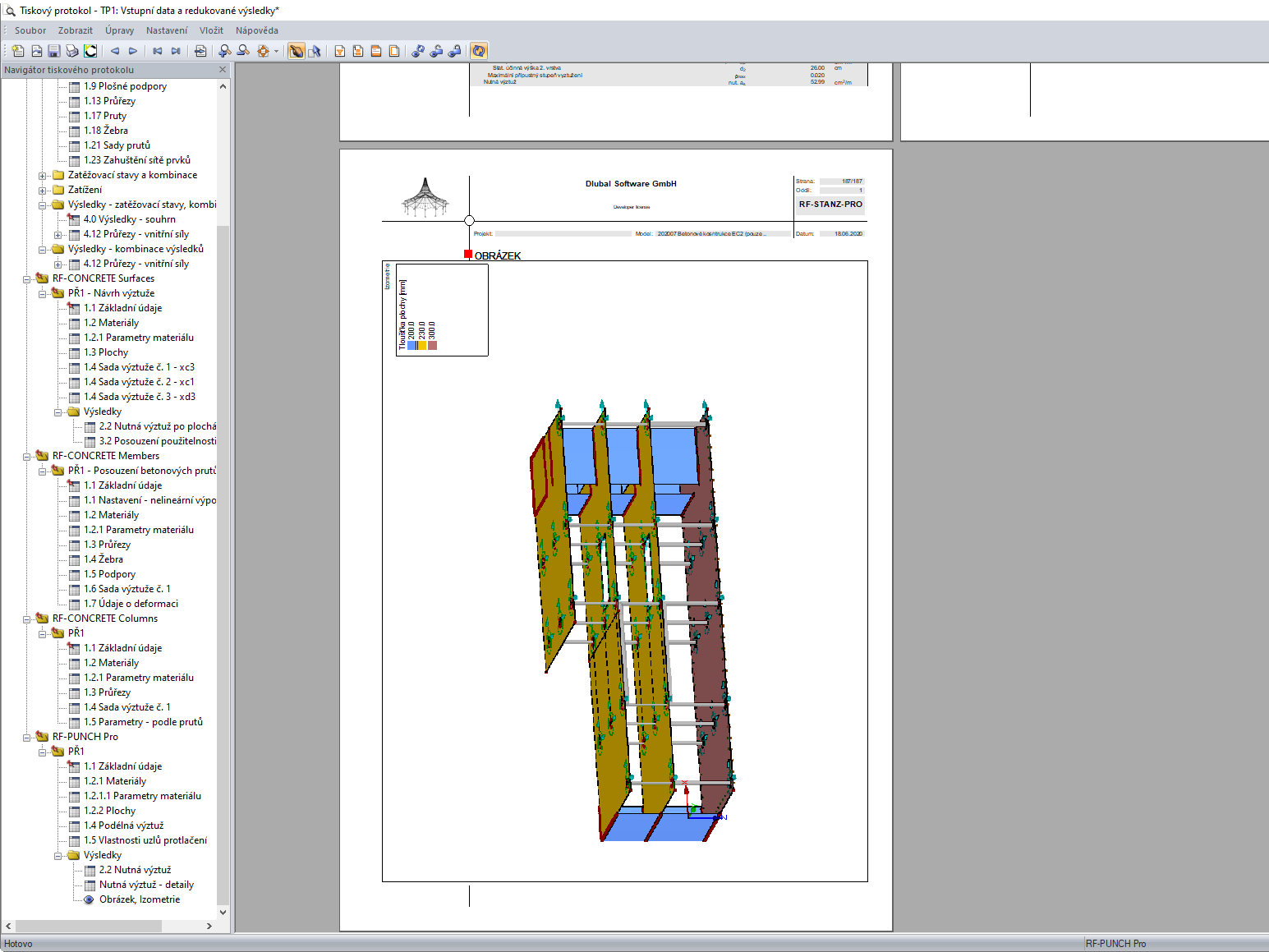
Task: Open the Soubor menu
Action: click(30, 30)
